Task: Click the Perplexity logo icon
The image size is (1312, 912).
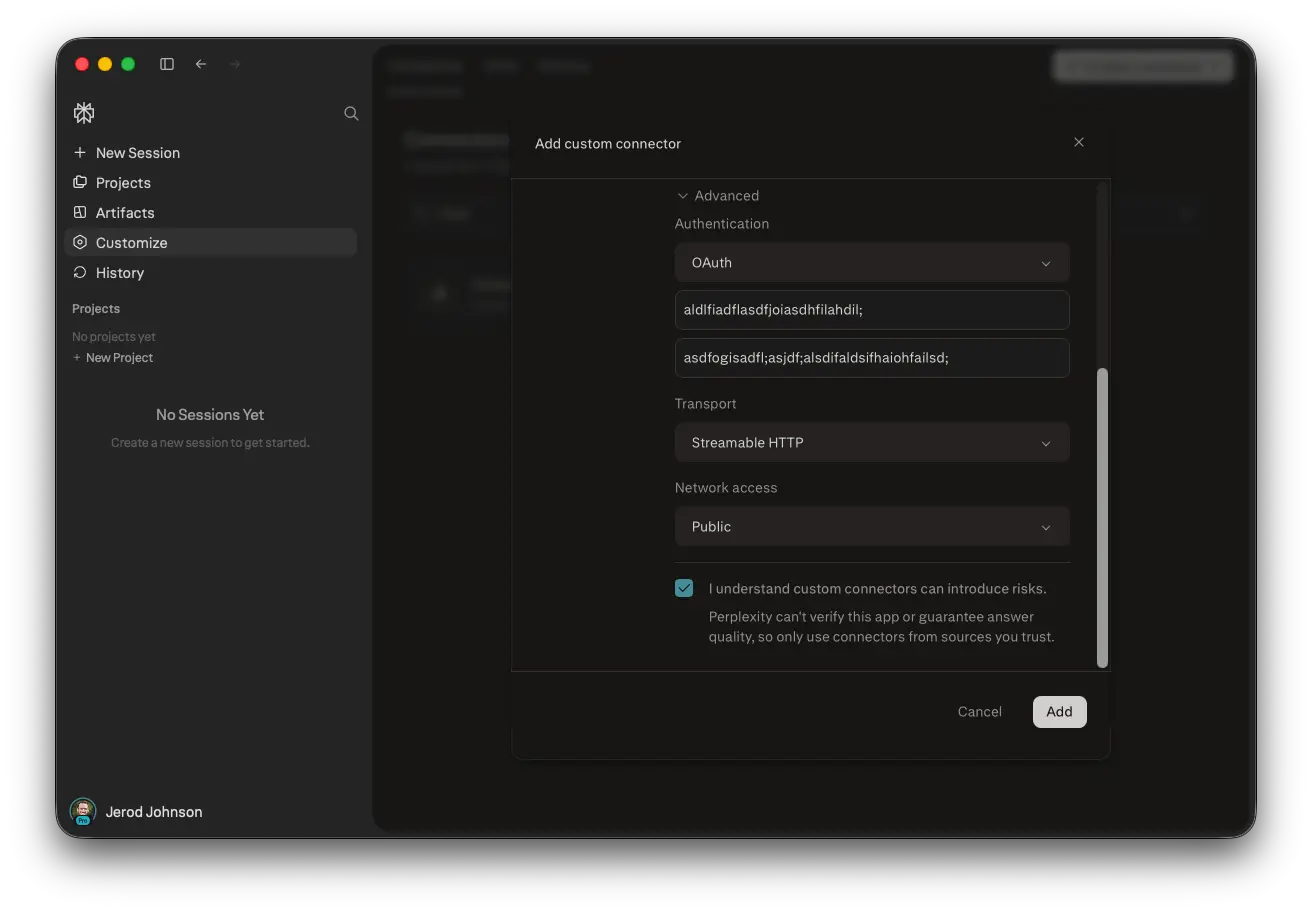Action: (84, 113)
